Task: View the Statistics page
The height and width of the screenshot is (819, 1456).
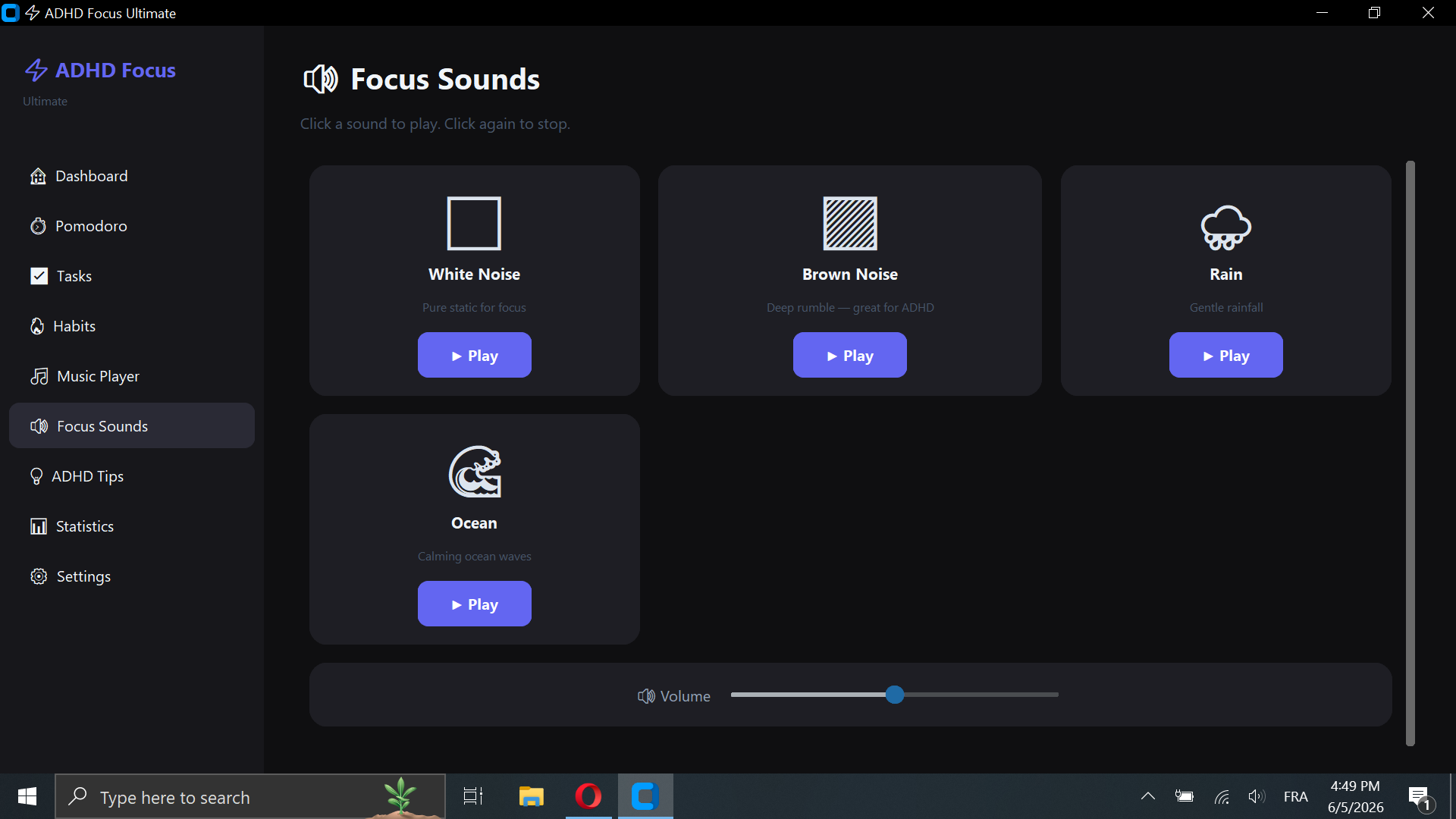Action: click(132, 526)
